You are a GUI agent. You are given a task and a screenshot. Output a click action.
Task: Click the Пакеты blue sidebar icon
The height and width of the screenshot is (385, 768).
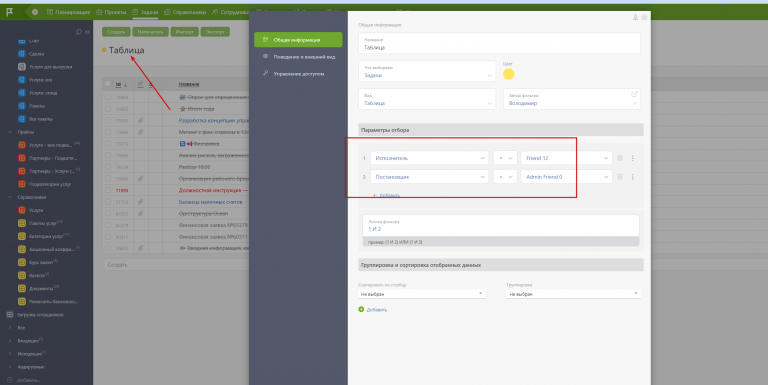click(x=22, y=106)
